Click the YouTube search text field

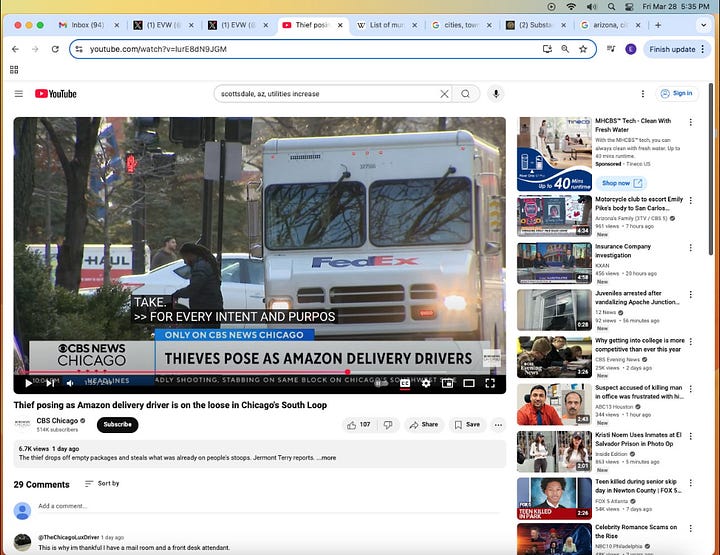328,94
